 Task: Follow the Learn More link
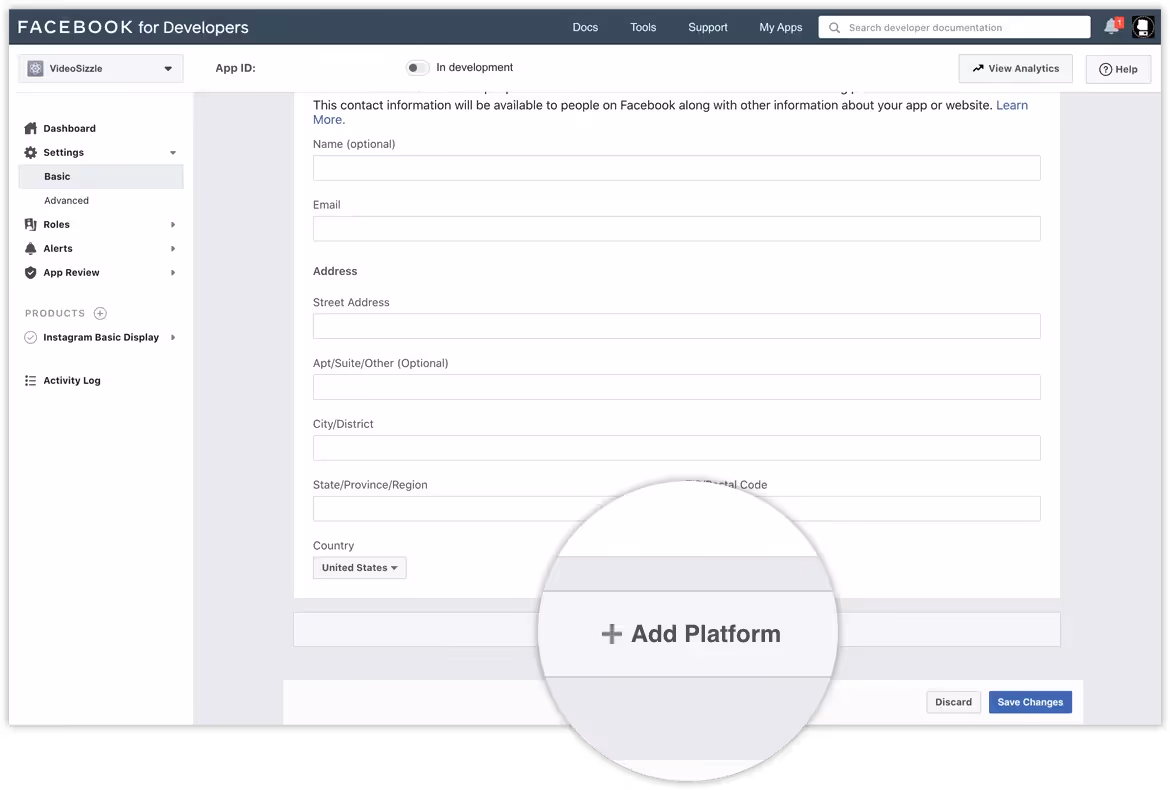pos(1012,105)
